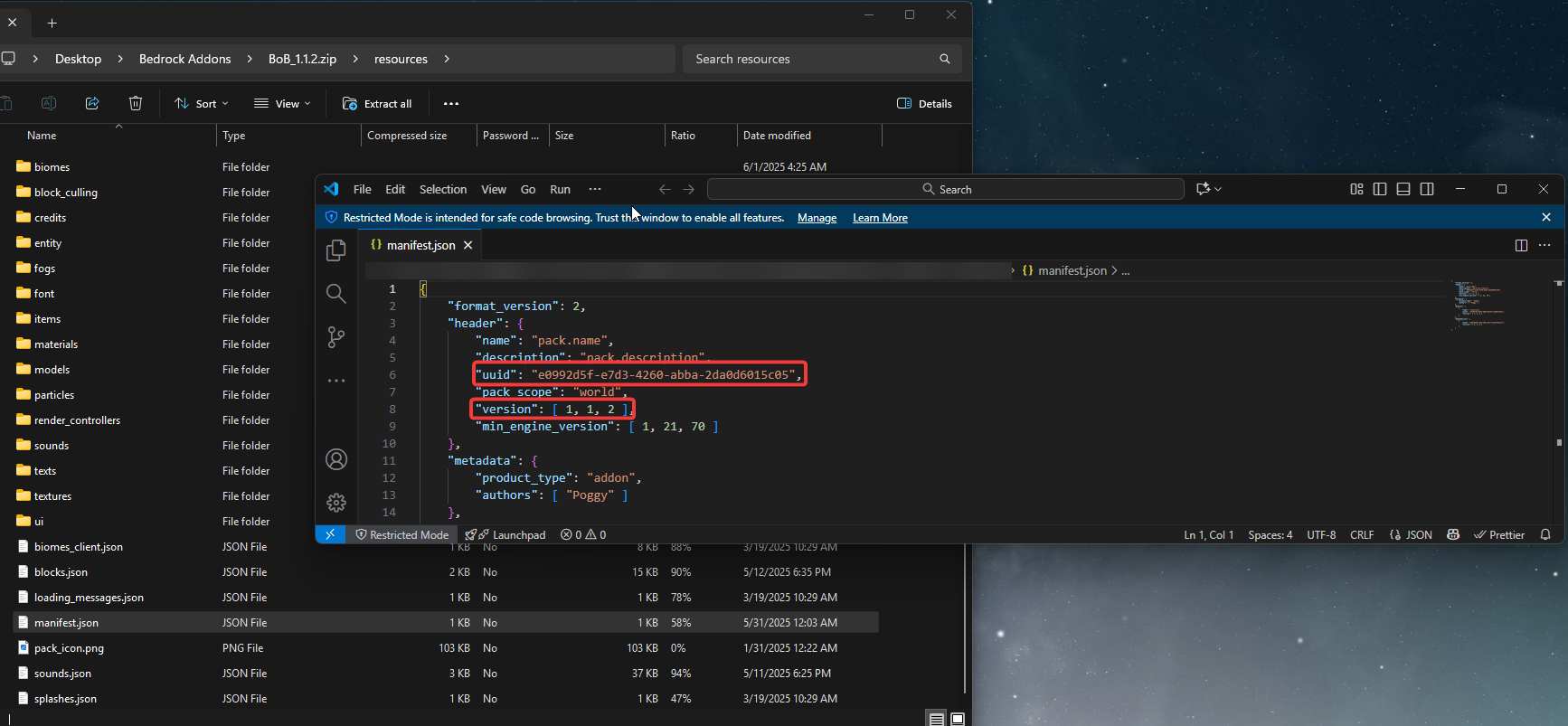Open the Explorer view in activity bar
Viewport: 1568px width, 726px height.
335,250
